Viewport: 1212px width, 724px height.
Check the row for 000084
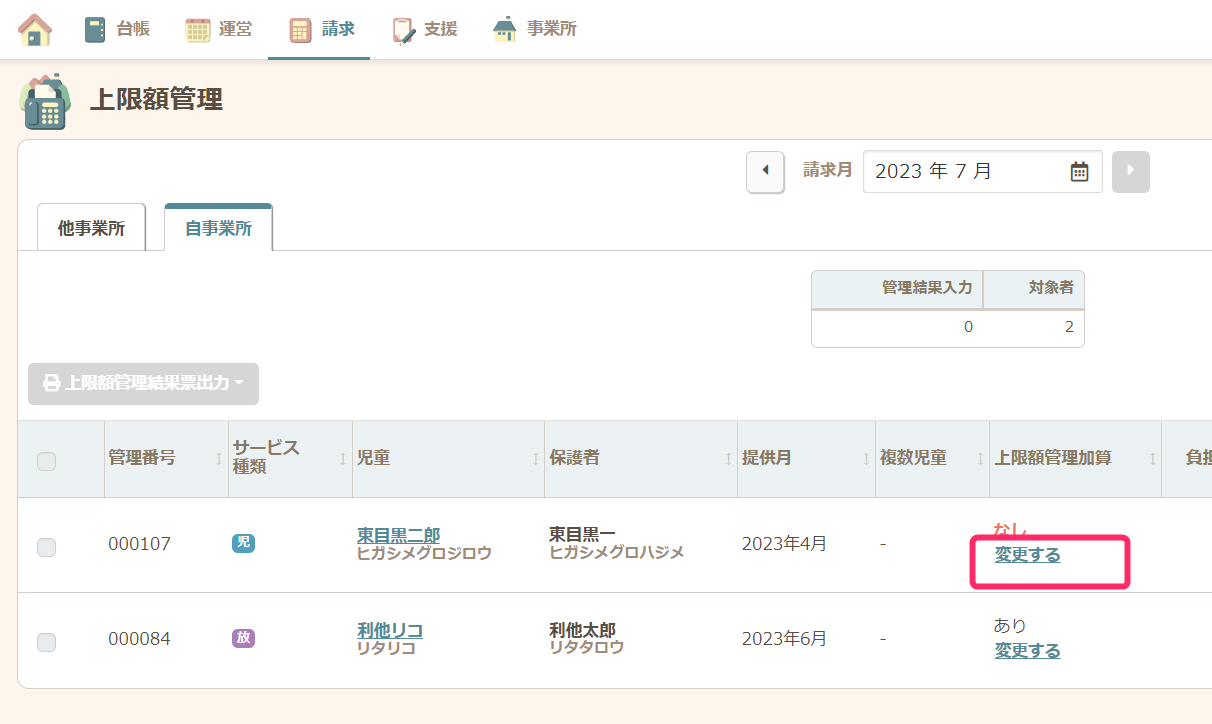tap(46, 642)
